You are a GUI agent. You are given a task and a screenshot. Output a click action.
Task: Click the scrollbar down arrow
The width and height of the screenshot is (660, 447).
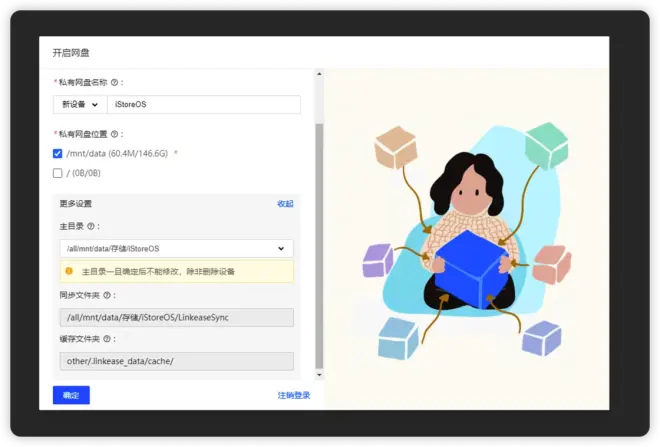pyautogui.click(x=319, y=375)
